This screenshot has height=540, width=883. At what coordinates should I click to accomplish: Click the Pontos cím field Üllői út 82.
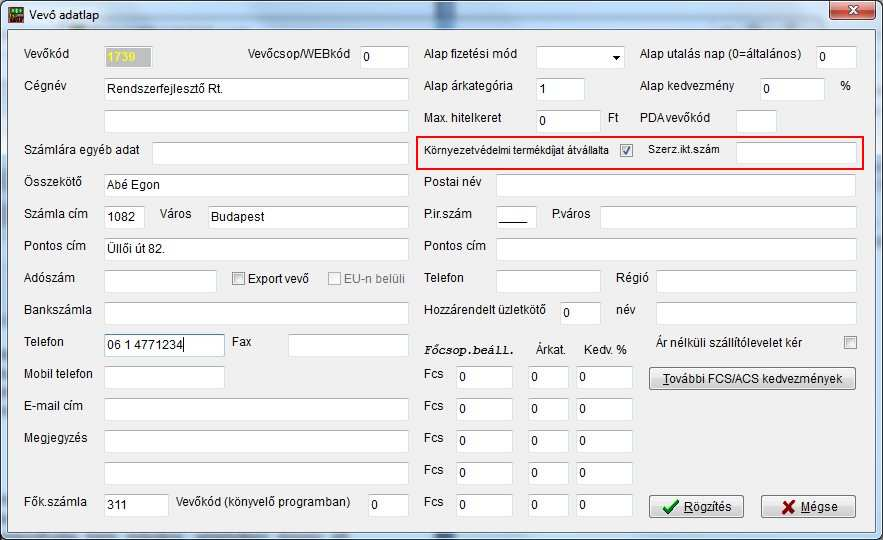[257, 249]
